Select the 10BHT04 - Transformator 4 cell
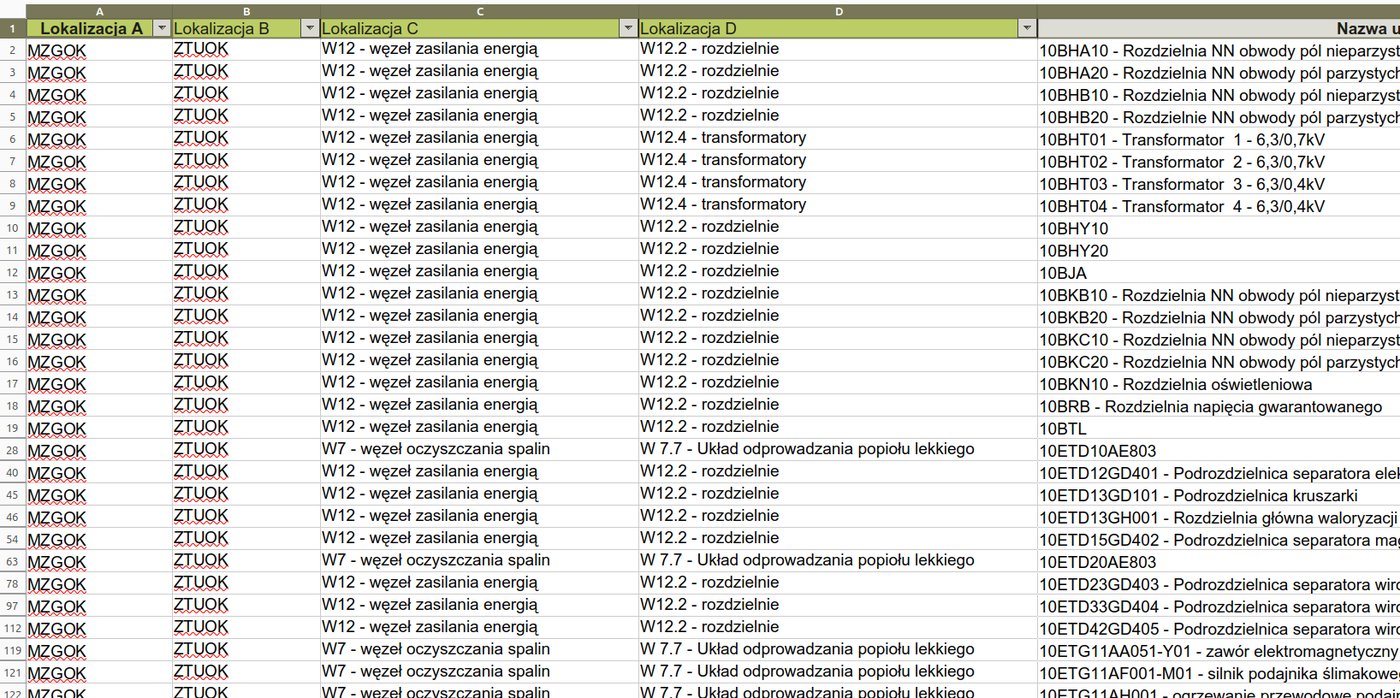Viewport: 1400px width, 698px height. click(x=1218, y=206)
